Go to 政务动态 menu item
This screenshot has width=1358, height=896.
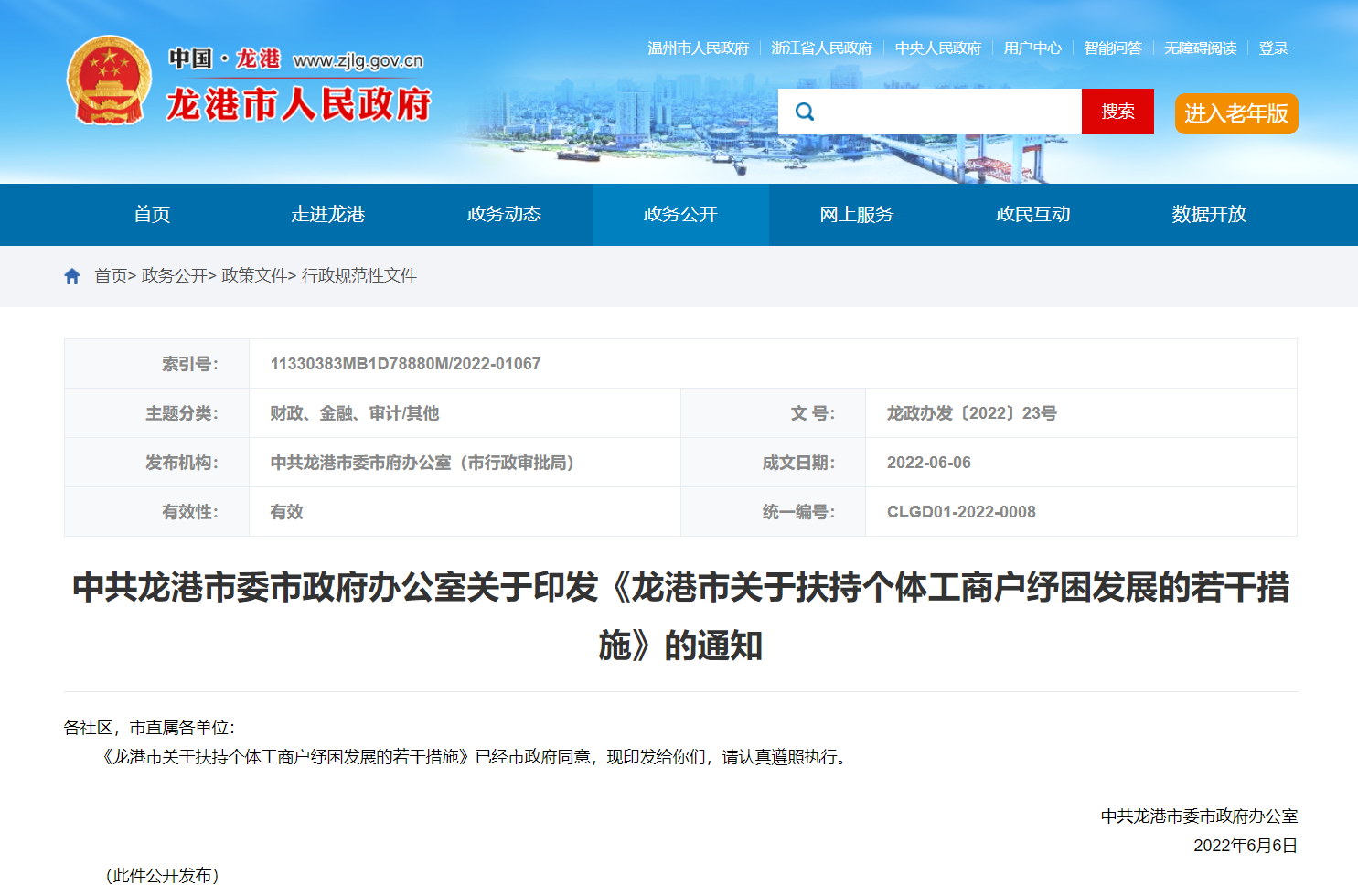[x=504, y=214]
